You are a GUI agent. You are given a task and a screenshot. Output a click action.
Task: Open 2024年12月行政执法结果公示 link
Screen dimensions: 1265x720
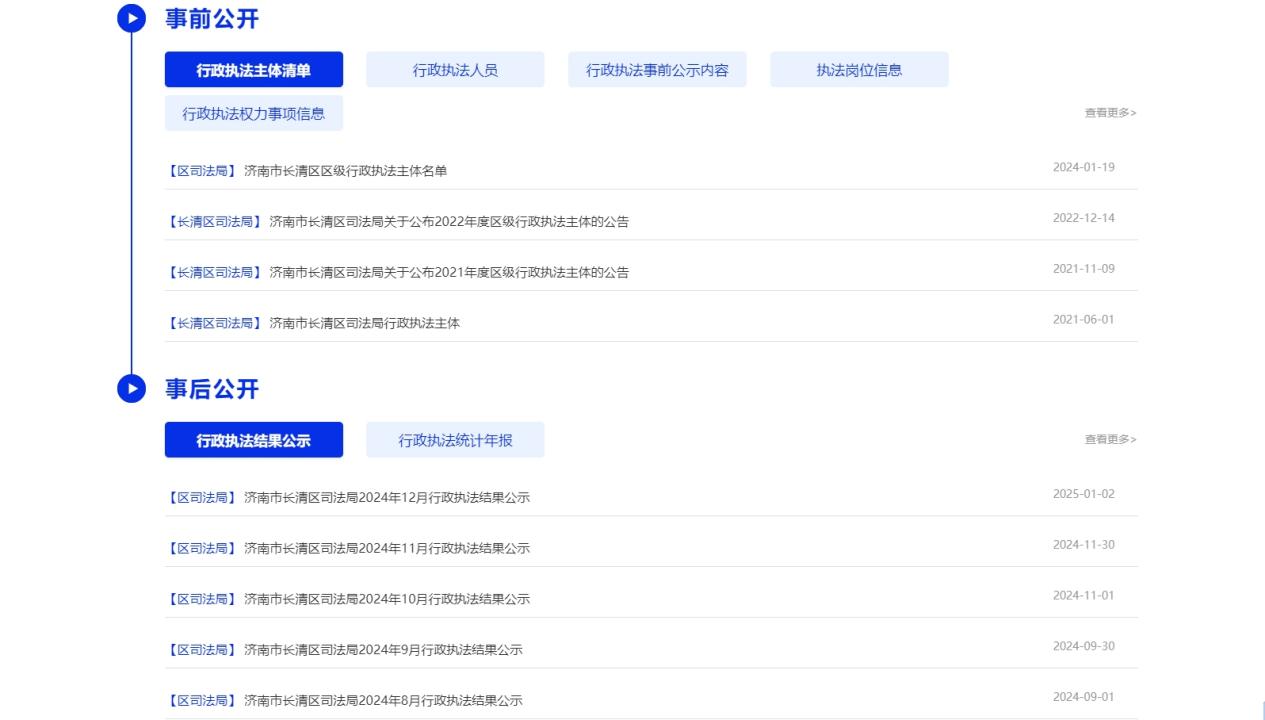[x=386, y=498]
